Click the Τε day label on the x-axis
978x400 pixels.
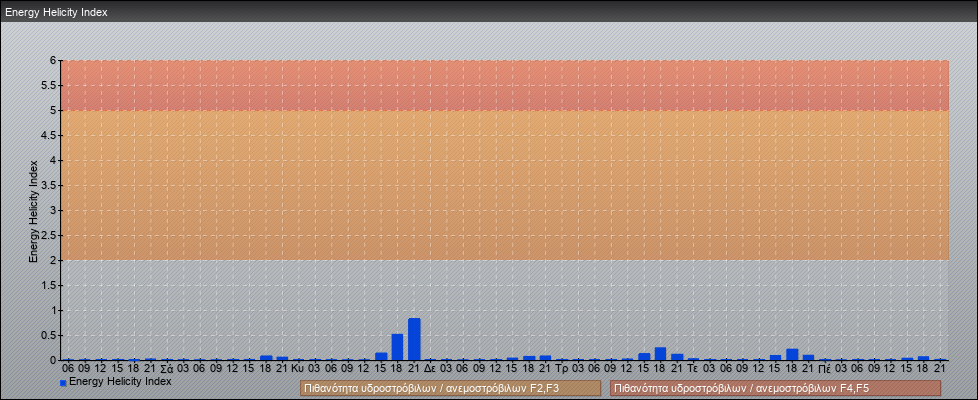click(x=692, y=369)
